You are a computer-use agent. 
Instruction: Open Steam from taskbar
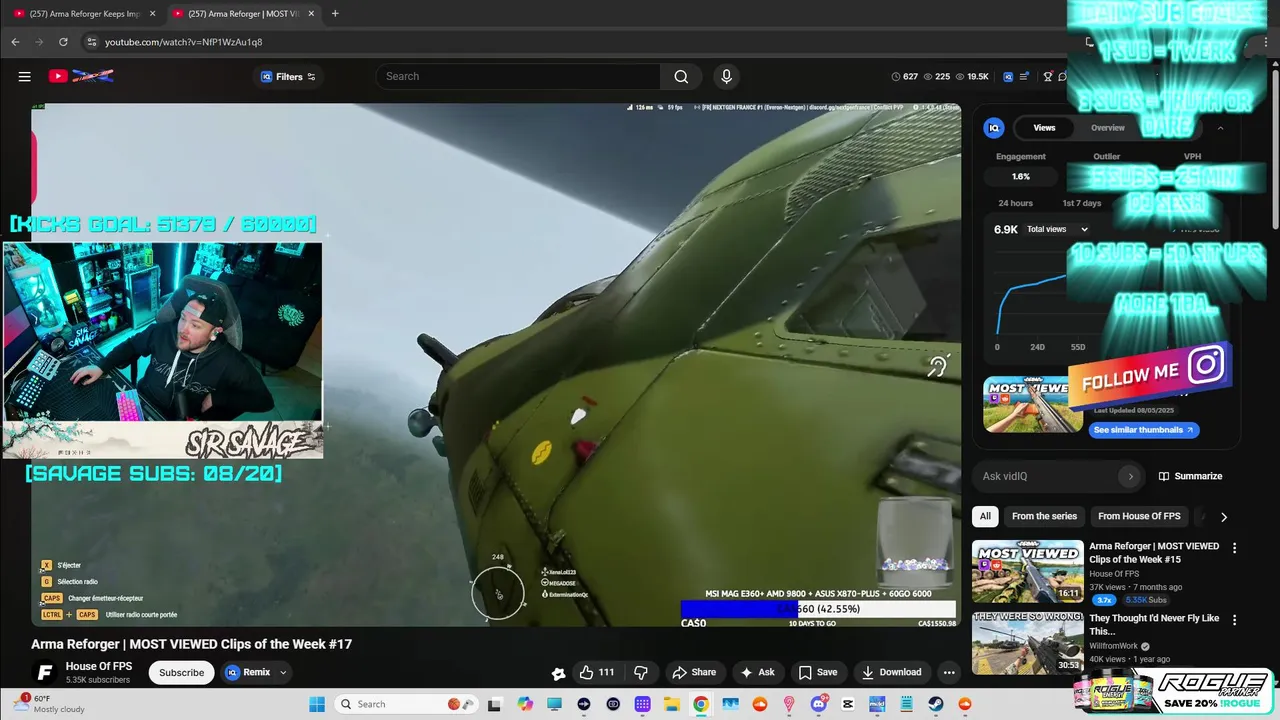coord(936,704)
